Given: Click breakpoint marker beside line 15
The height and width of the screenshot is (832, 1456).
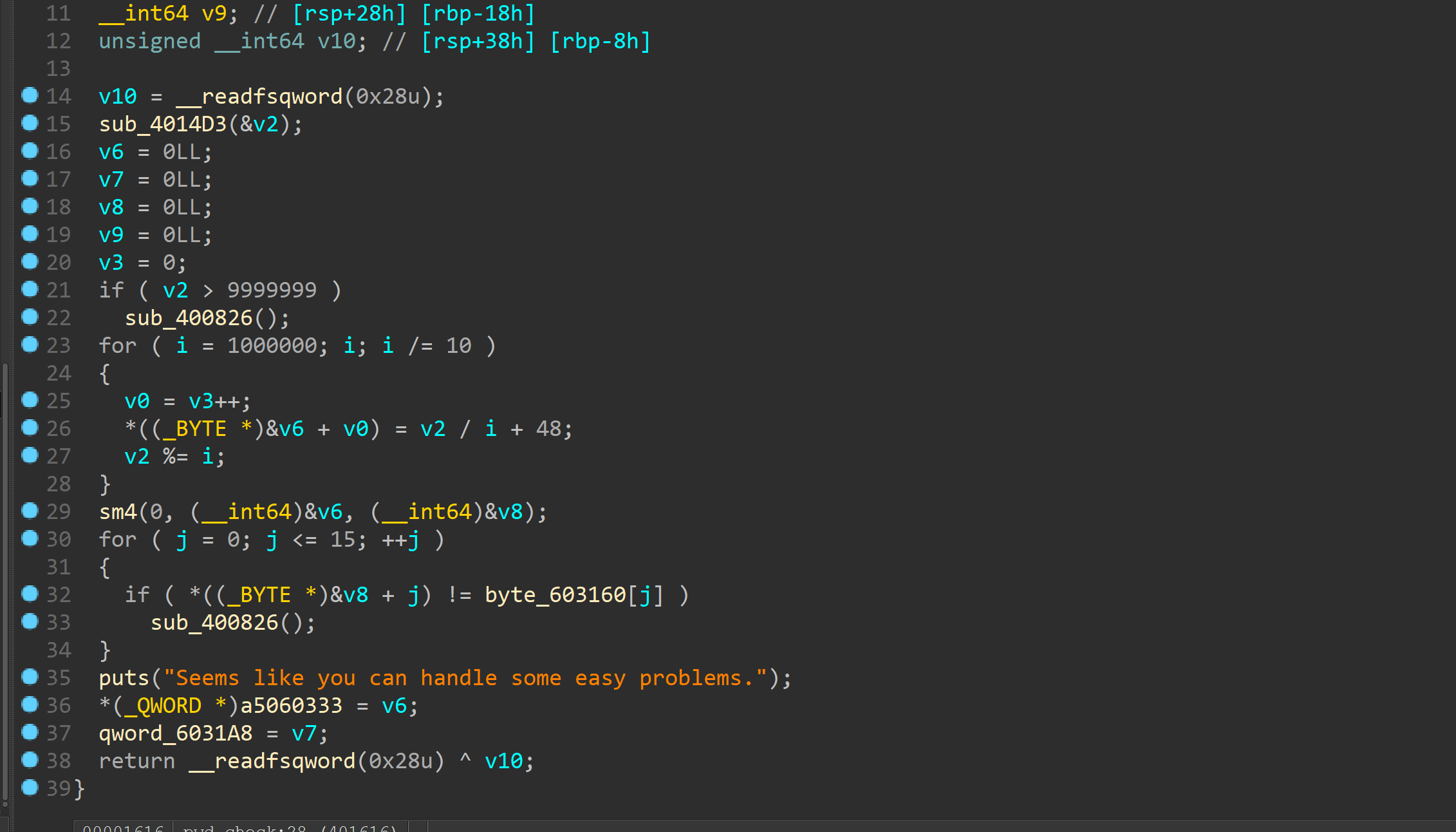Looking at the screenshot, I should [x=30, y=123].
